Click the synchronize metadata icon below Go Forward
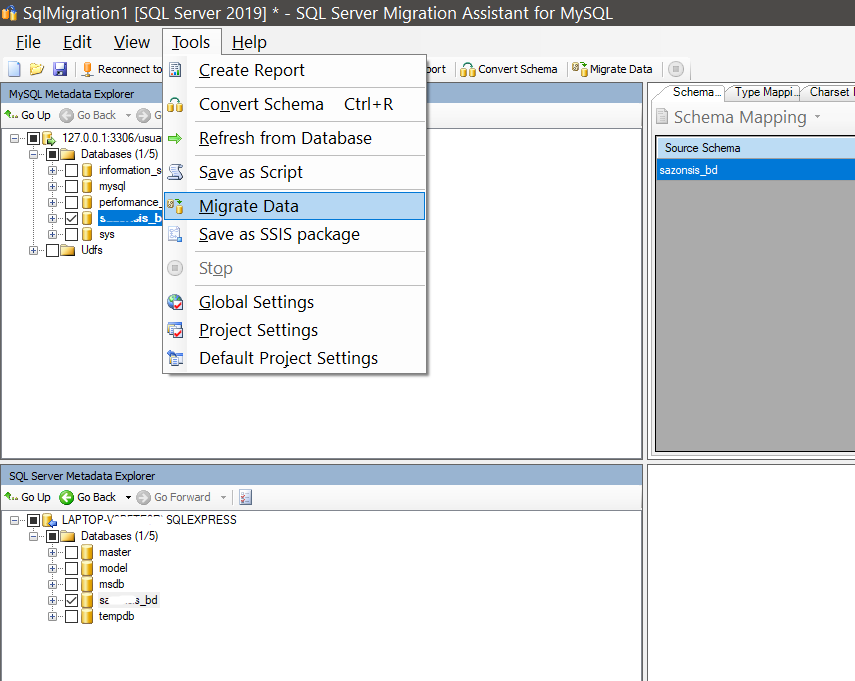This screenshot has height=681, width=855. pos(244,497)
